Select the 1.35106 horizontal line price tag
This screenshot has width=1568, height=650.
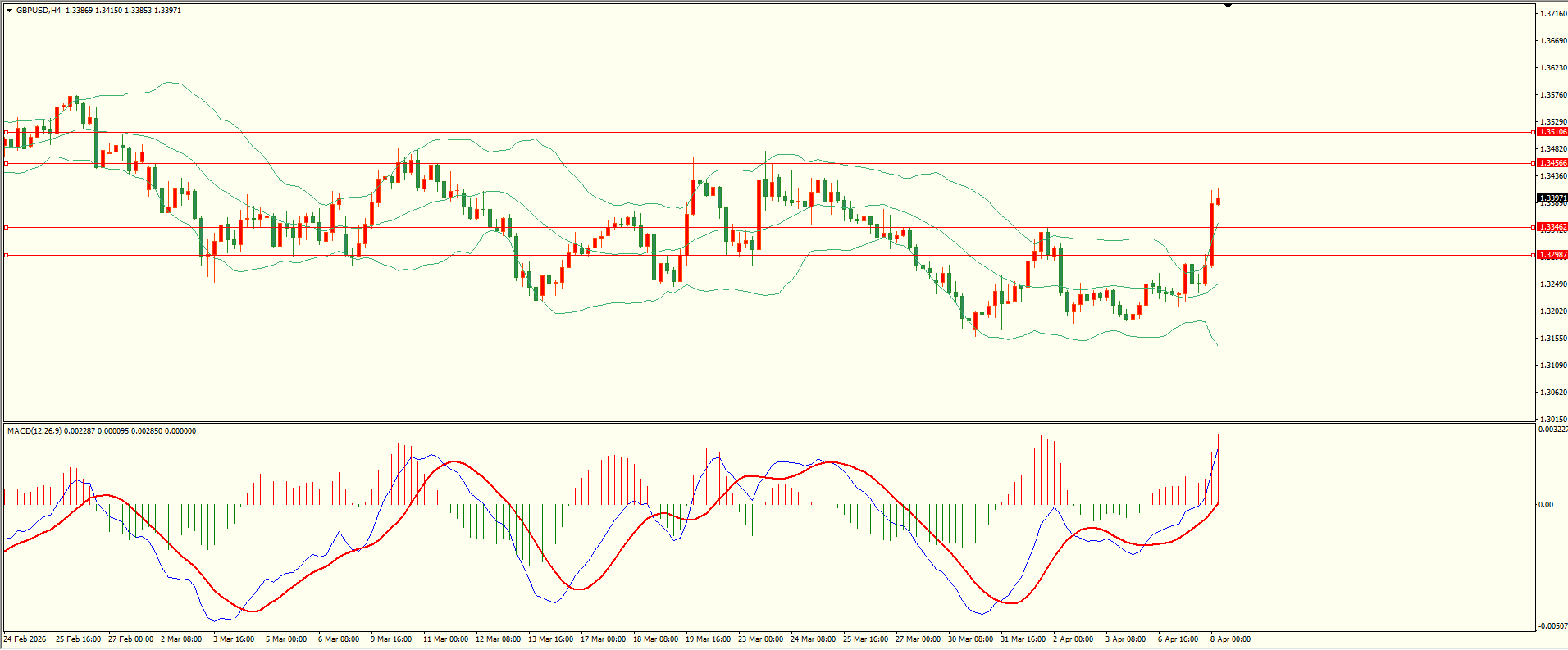tap(1552, 132)
